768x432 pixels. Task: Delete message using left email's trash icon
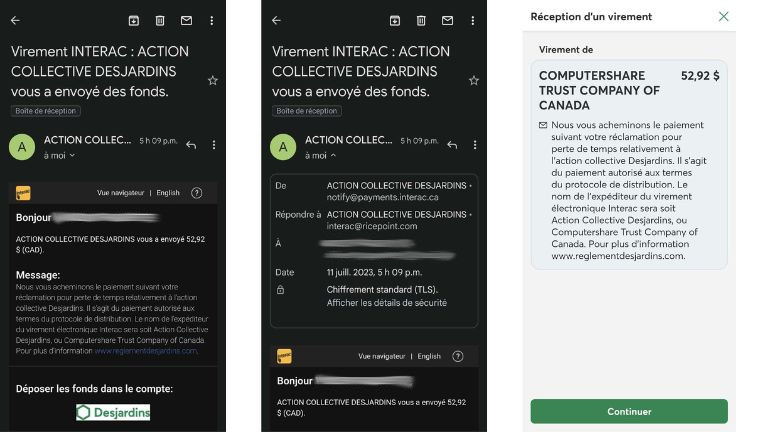coord(160,21)
